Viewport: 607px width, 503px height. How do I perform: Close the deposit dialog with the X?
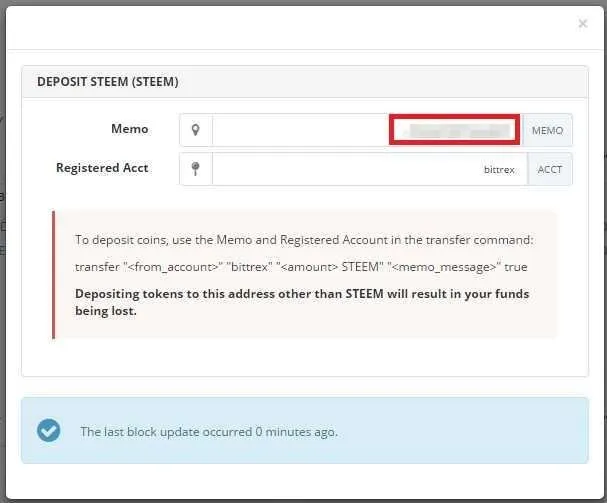coord(583,24)
